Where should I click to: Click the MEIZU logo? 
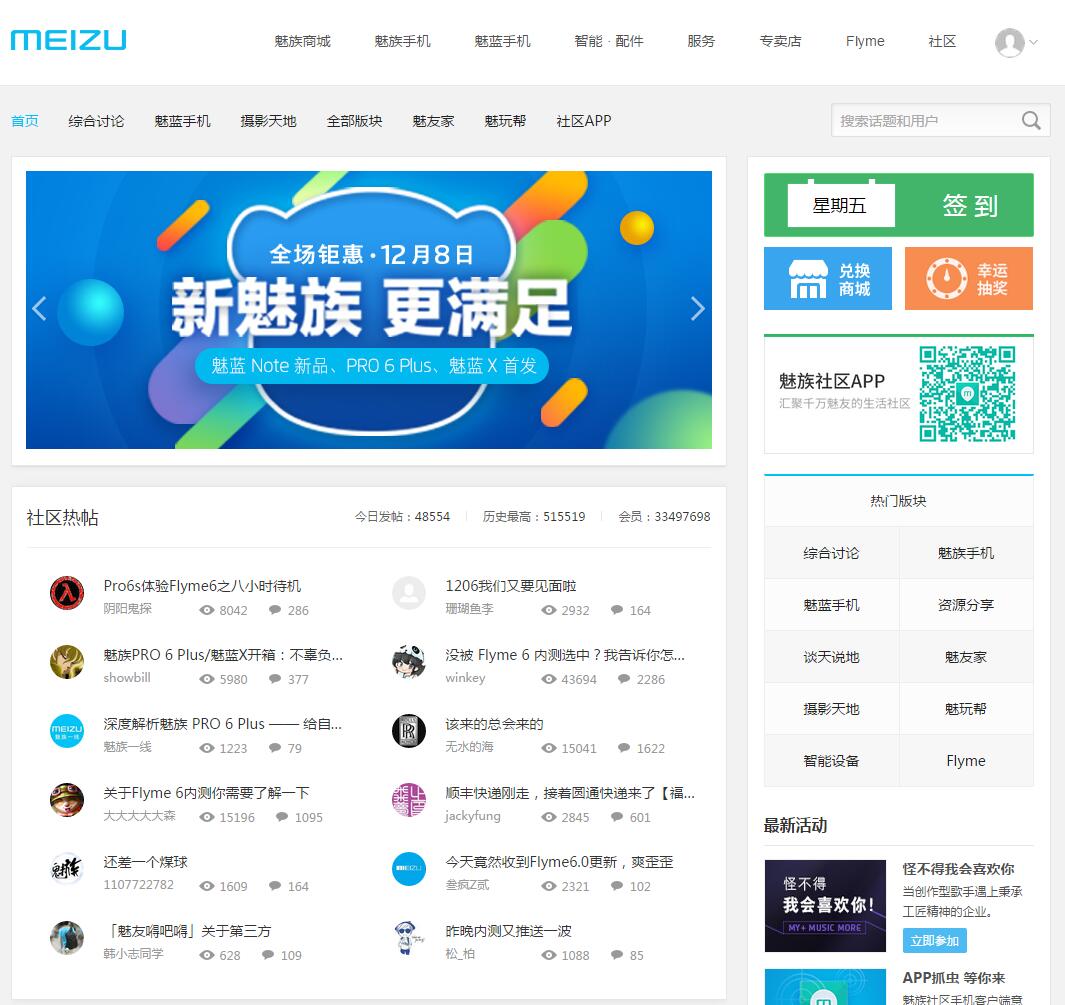click(x=69, y=40)
